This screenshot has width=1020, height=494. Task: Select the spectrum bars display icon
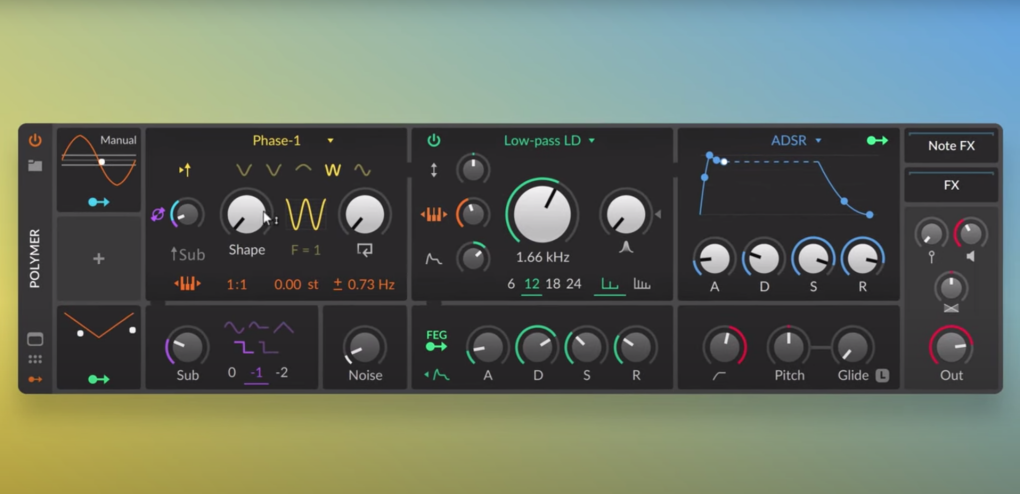pyautogui.click(x=642, y=284)
